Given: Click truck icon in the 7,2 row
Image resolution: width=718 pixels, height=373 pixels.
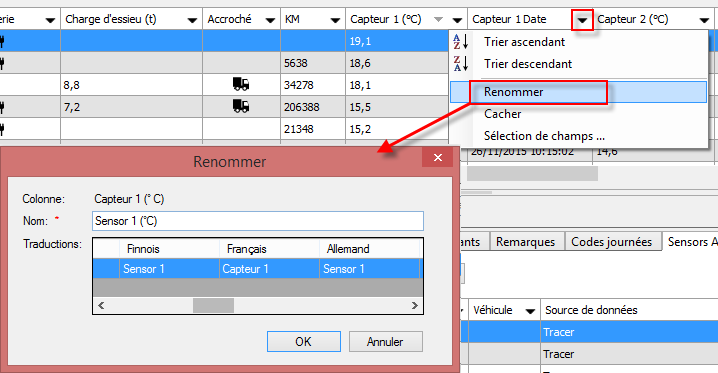Looking at the screenshot, I should coord(241,106).
